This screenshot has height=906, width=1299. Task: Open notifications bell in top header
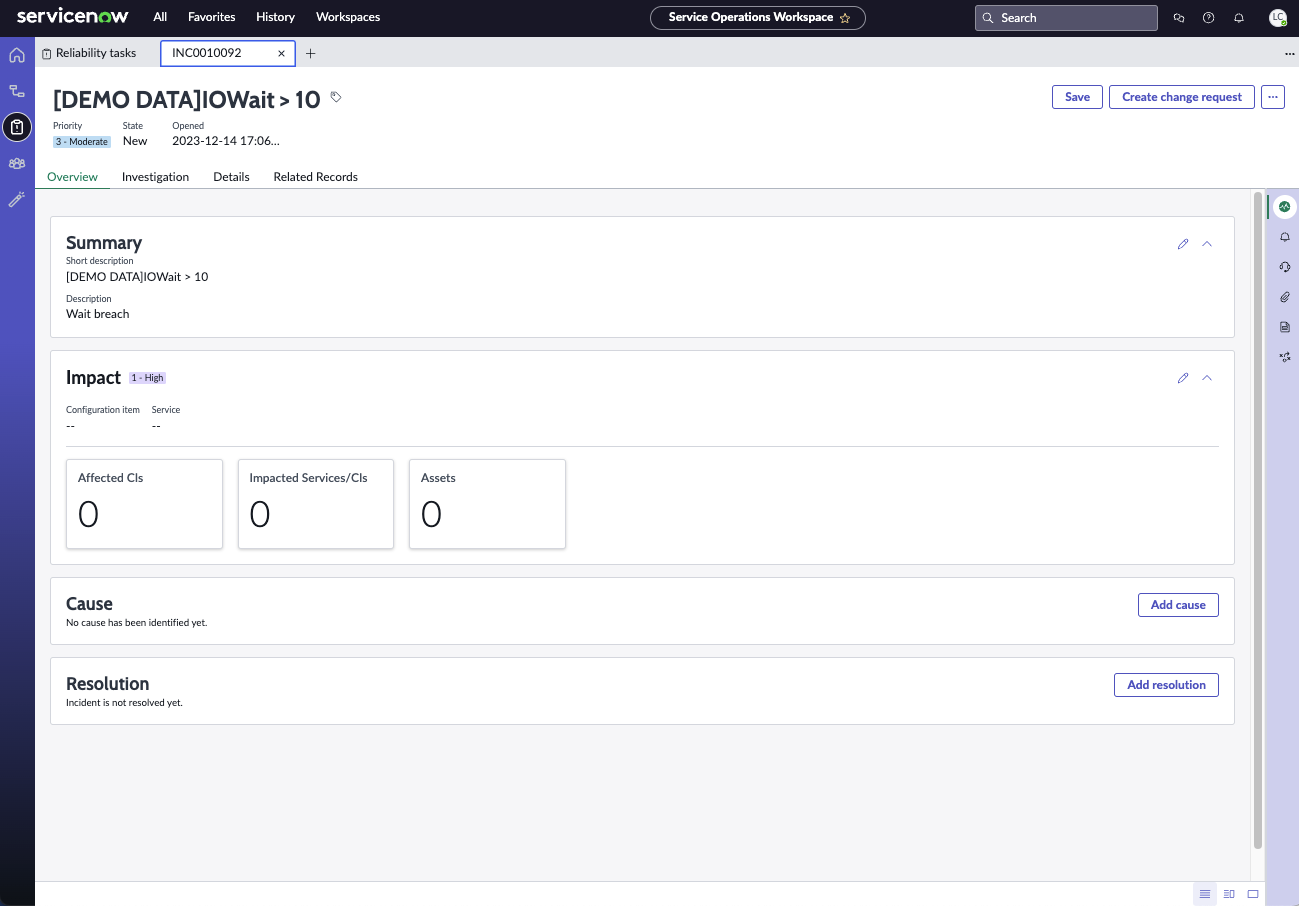[x=1239, y=18]
